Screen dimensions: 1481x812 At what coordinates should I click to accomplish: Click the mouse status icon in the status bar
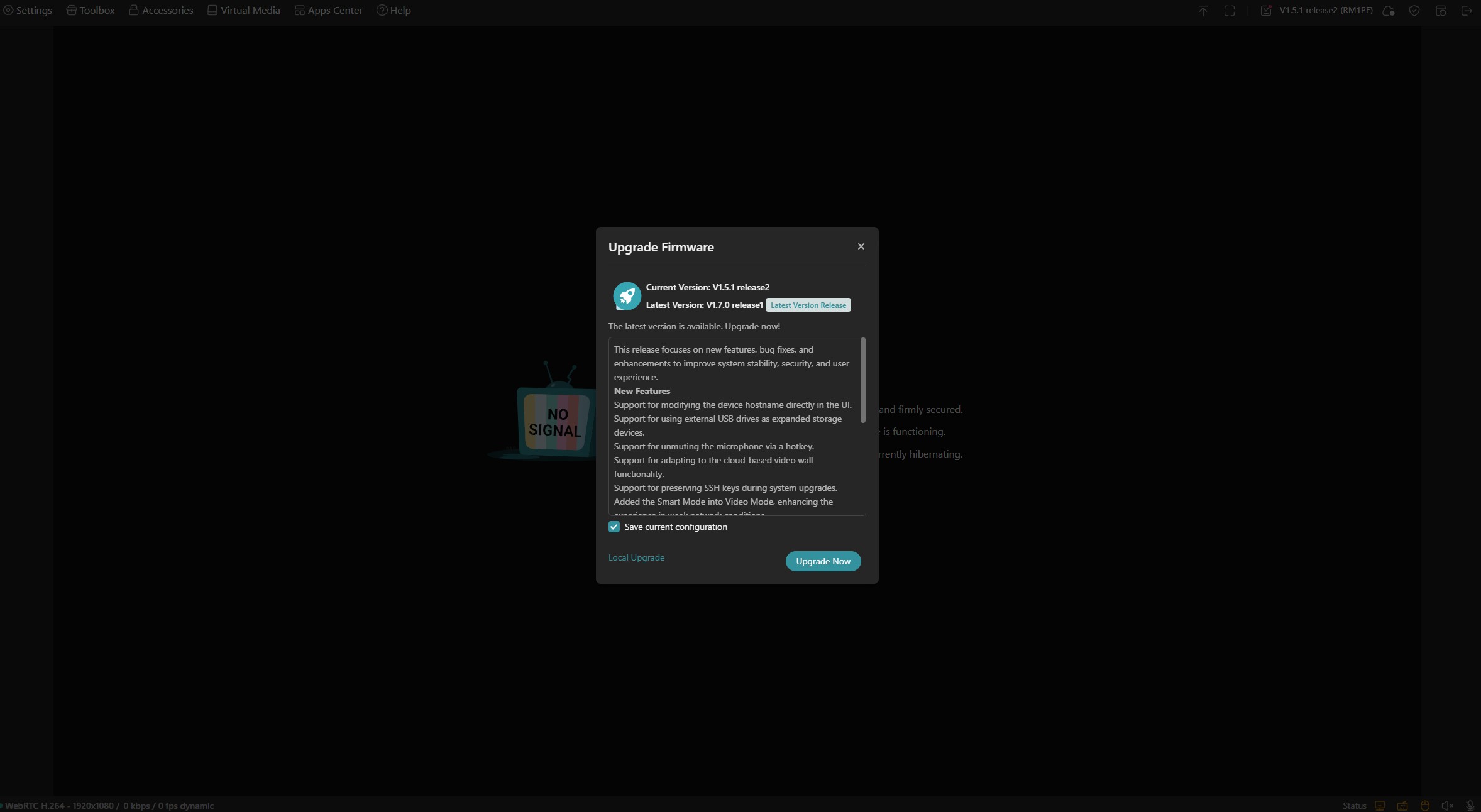coord(1425,806)
